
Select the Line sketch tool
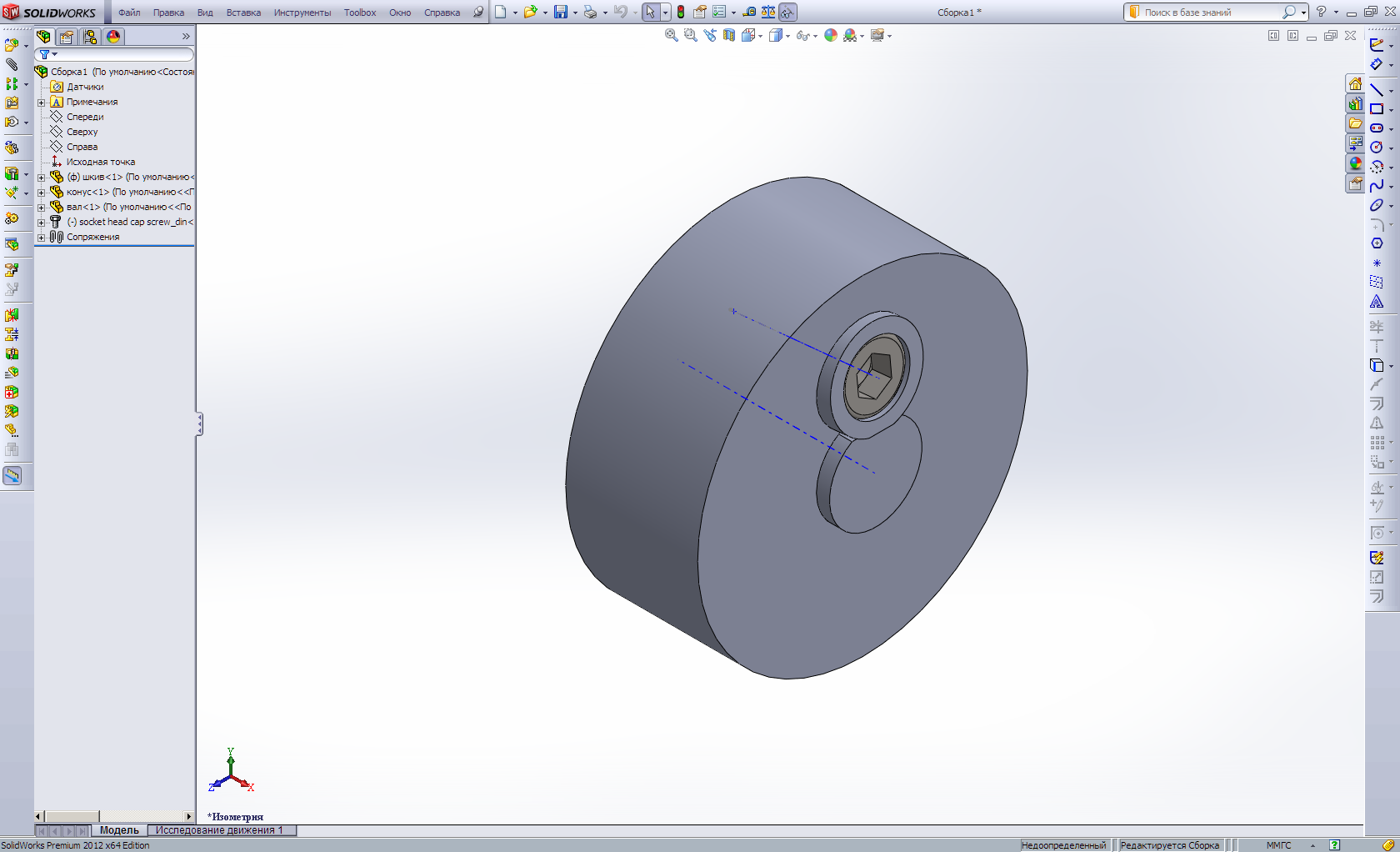point(1377,89)
